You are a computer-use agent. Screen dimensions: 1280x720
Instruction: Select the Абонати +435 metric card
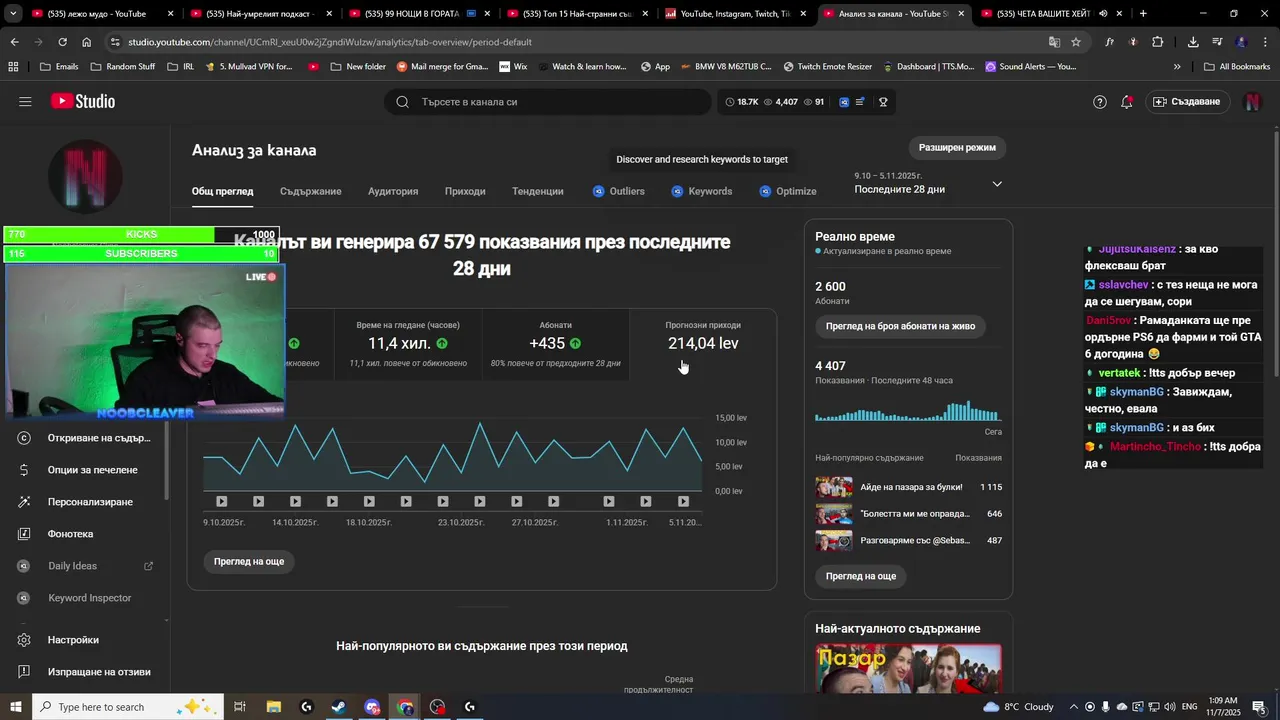coord(555,344)
